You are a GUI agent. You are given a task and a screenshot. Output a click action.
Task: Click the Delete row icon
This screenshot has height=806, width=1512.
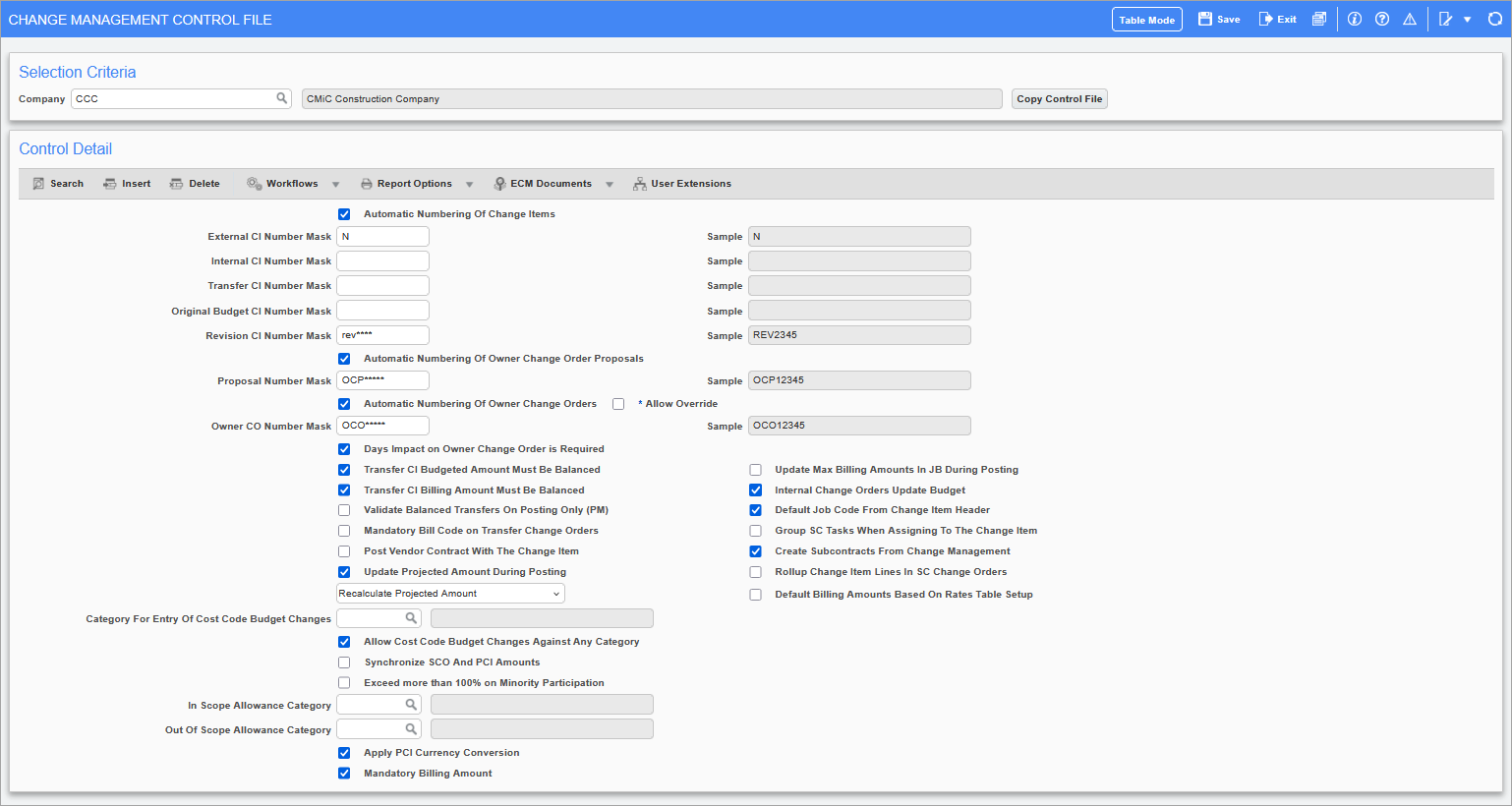click(x=176, y=184)
